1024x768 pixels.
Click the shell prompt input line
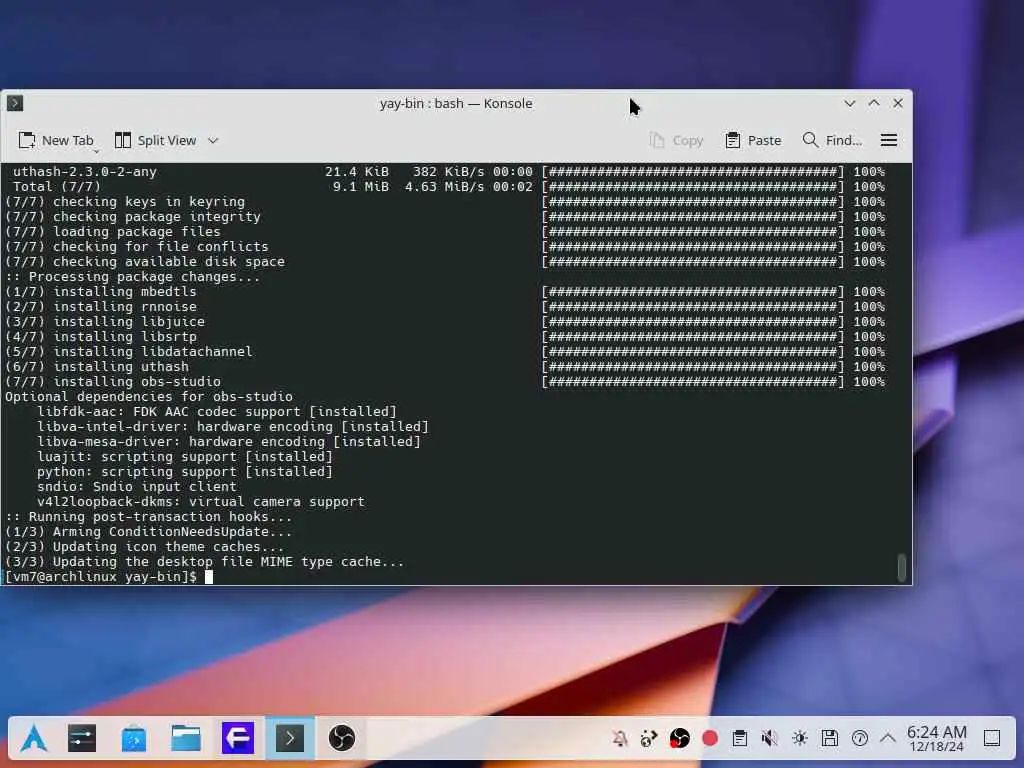[108, 577]
